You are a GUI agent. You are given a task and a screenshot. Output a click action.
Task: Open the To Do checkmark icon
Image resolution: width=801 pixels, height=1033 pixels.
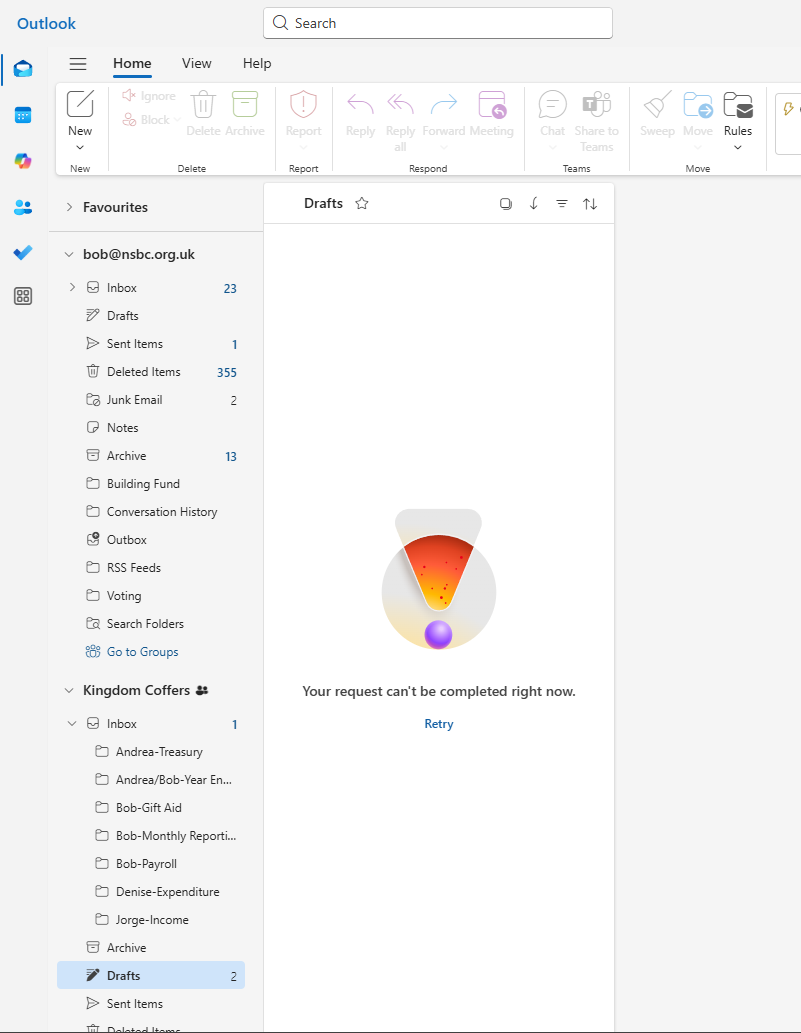23,252
